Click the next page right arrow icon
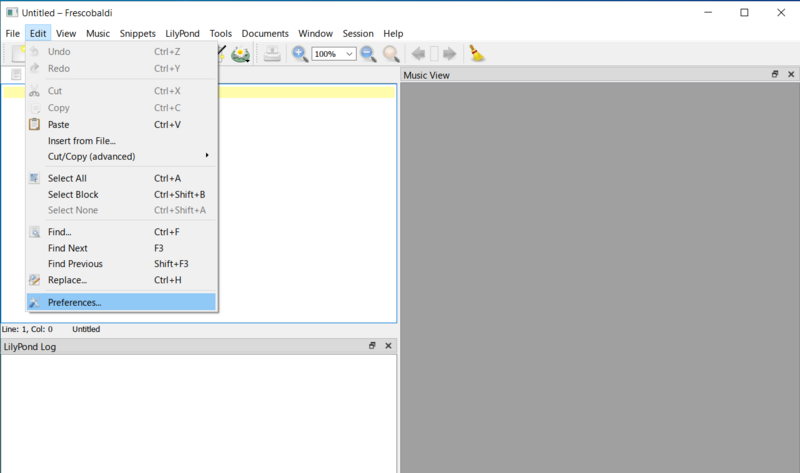This screenshot has width=800, height=473. coord(449,54)
